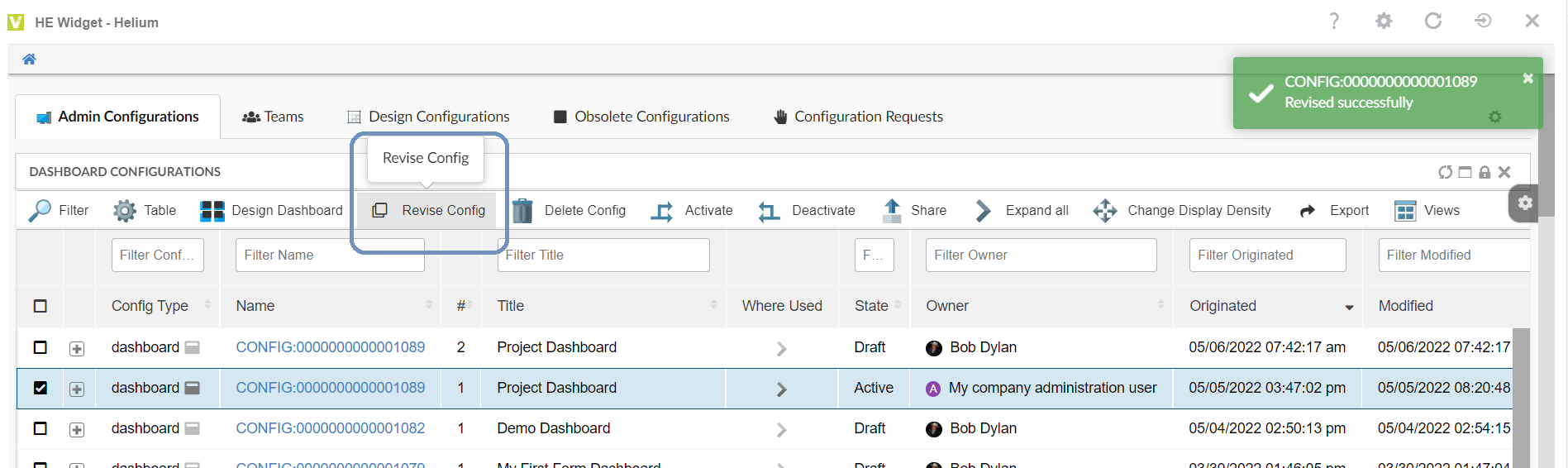Click the Activate toolbar icon
The height and width of the screenshot is (468, 1568).
click(x=661, y=212)
